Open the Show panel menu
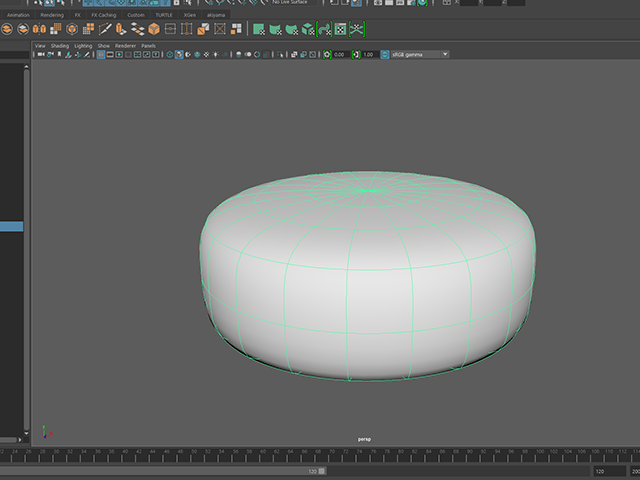This screenshot has height=480, width=640. pyautogui.click(x=104, y=46)
